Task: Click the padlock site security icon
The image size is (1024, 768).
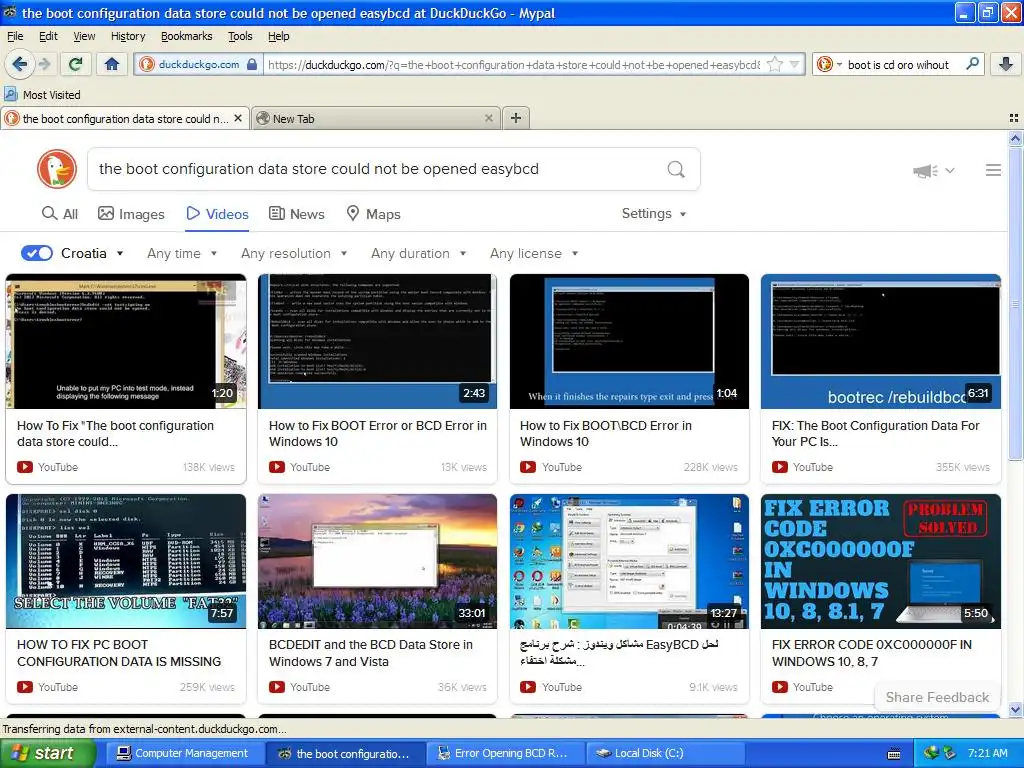Action: (x=252, y=64)
